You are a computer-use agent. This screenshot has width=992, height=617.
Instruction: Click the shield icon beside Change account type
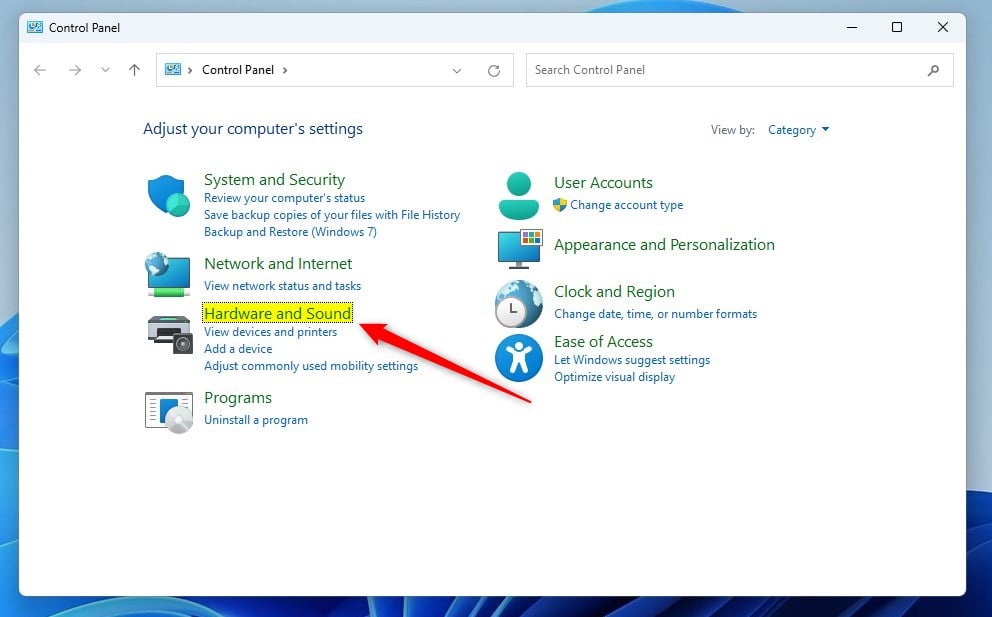pos(560,205)
